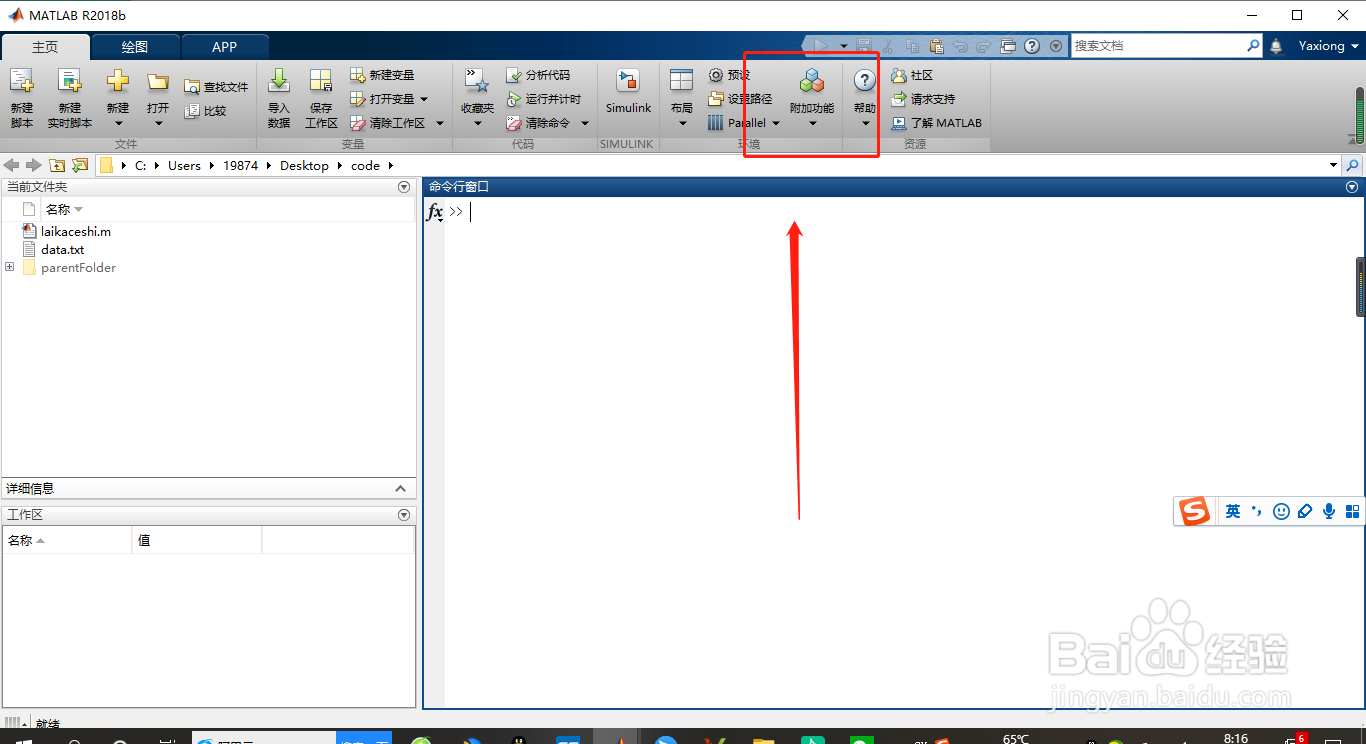Switch to the APP tab
This screenshot has height=744, width=1366.
tap(225, 47)
